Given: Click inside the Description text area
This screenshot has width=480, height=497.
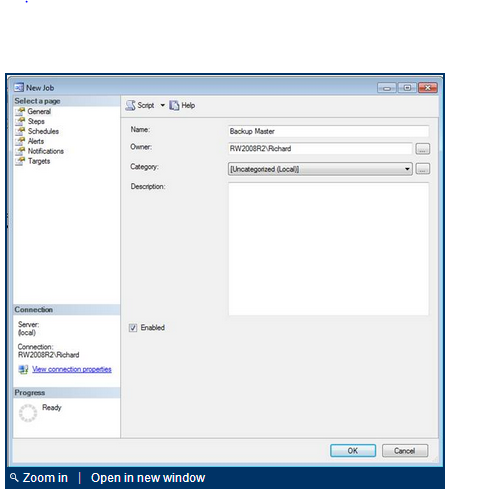Looking at the screenshot, I should tap(329, 249).
